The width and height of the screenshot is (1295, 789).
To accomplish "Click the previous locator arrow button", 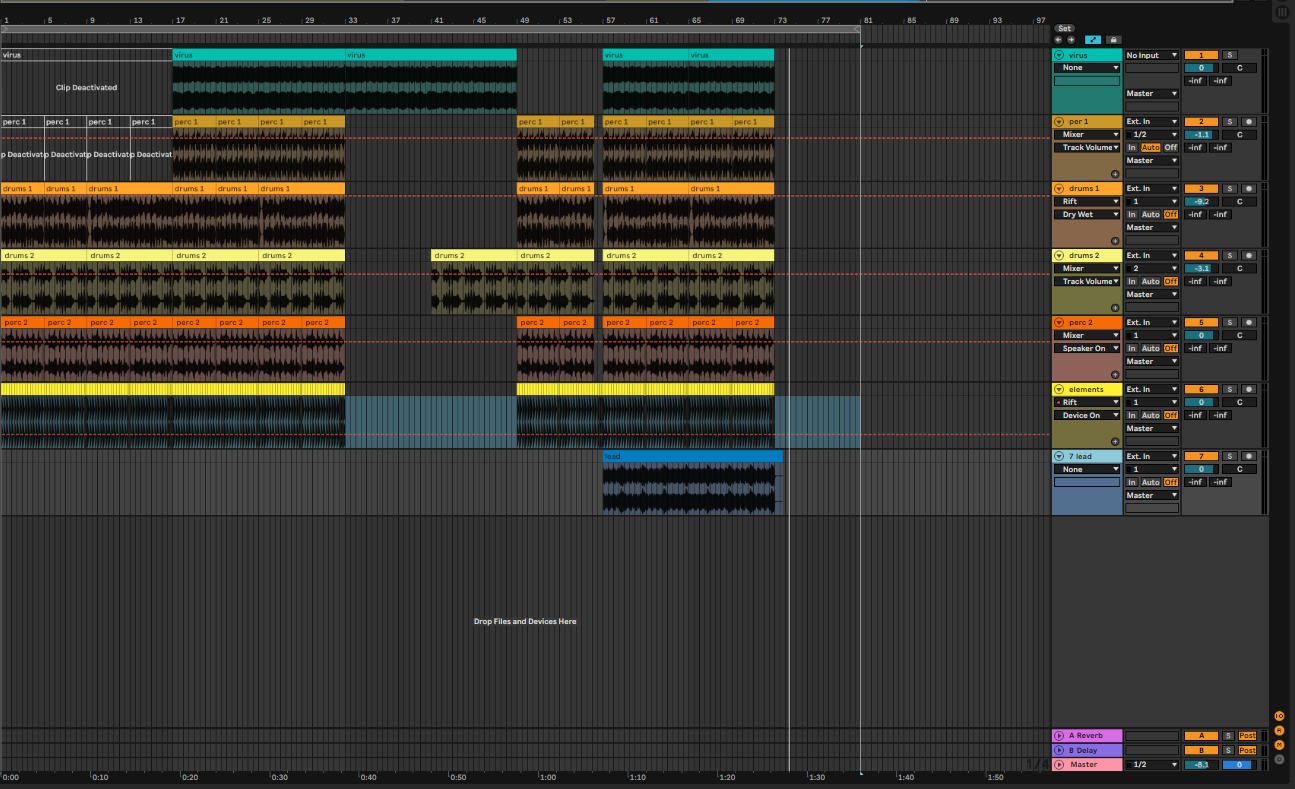I will tap(1059, 39).
